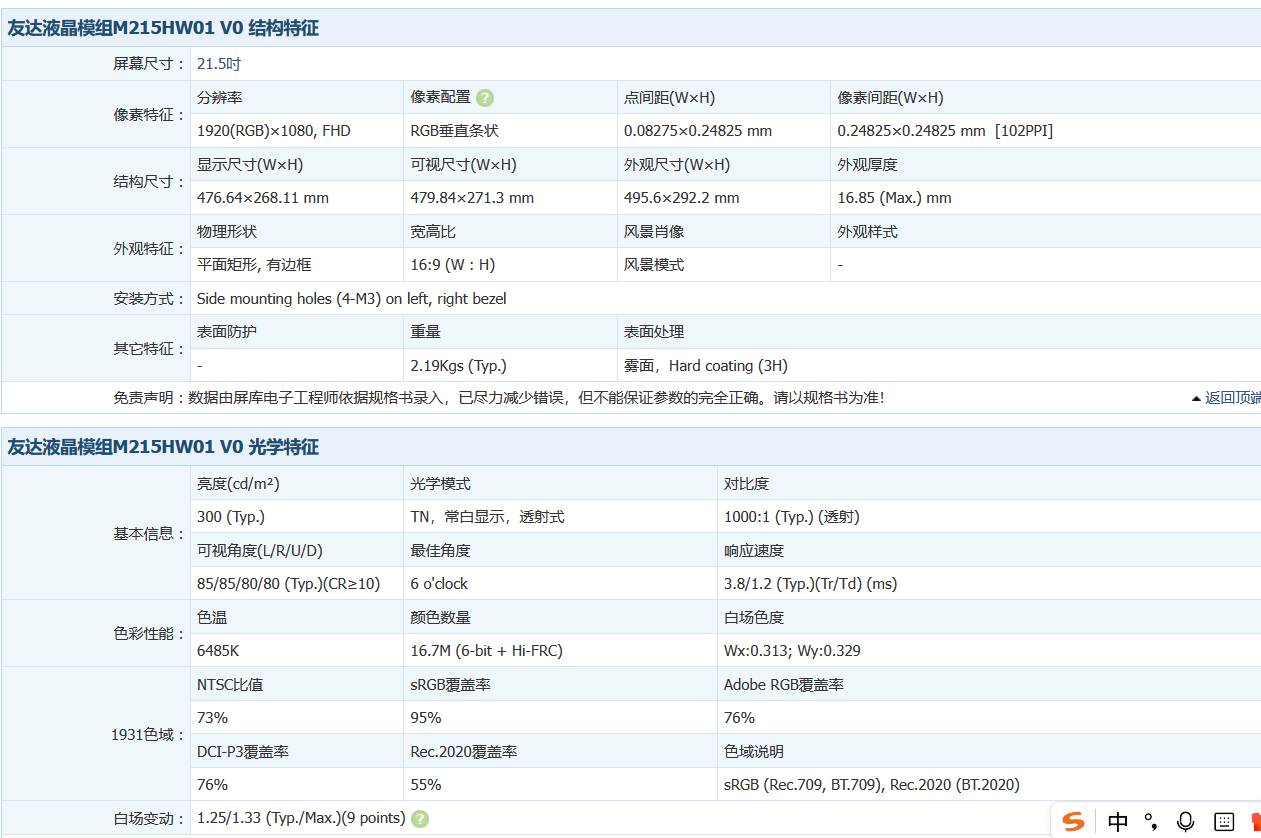This screenshot has width=1261, height=838.
Task: Go back to top via 返回顶端 link
Action: click(1227, 398)
